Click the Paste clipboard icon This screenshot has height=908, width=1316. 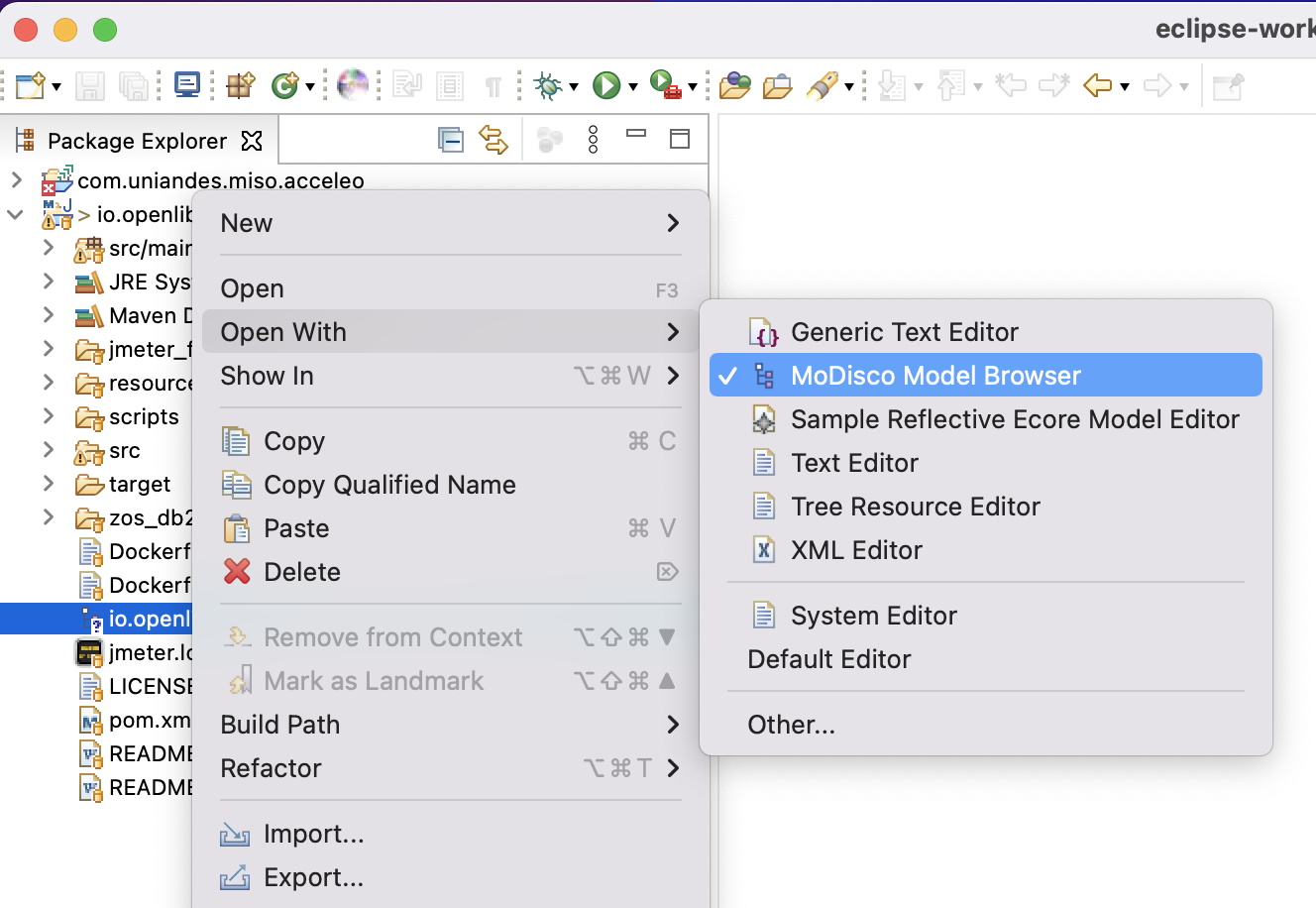(x=237, y=528)
